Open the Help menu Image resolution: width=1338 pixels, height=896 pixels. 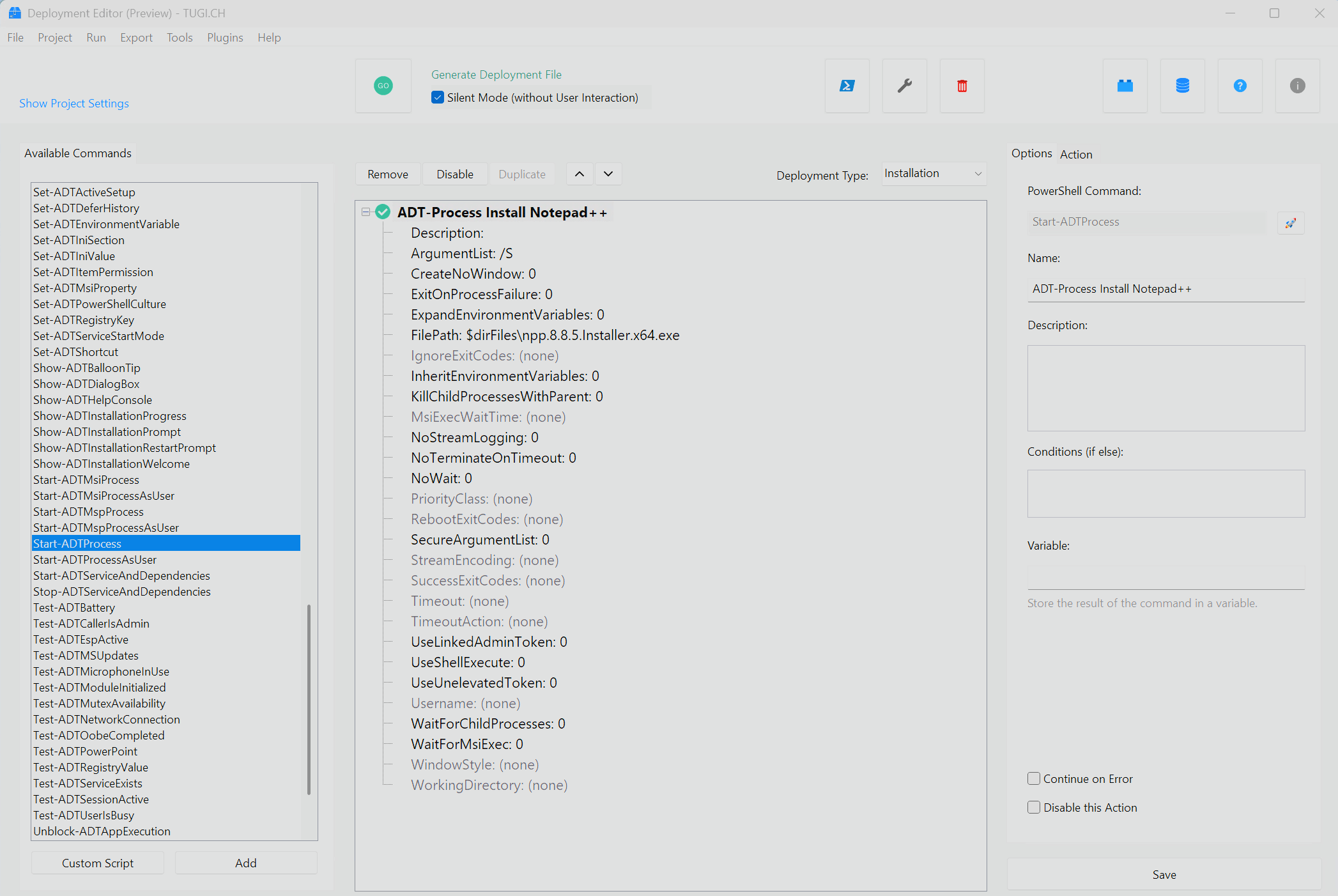tap(269, 38)
